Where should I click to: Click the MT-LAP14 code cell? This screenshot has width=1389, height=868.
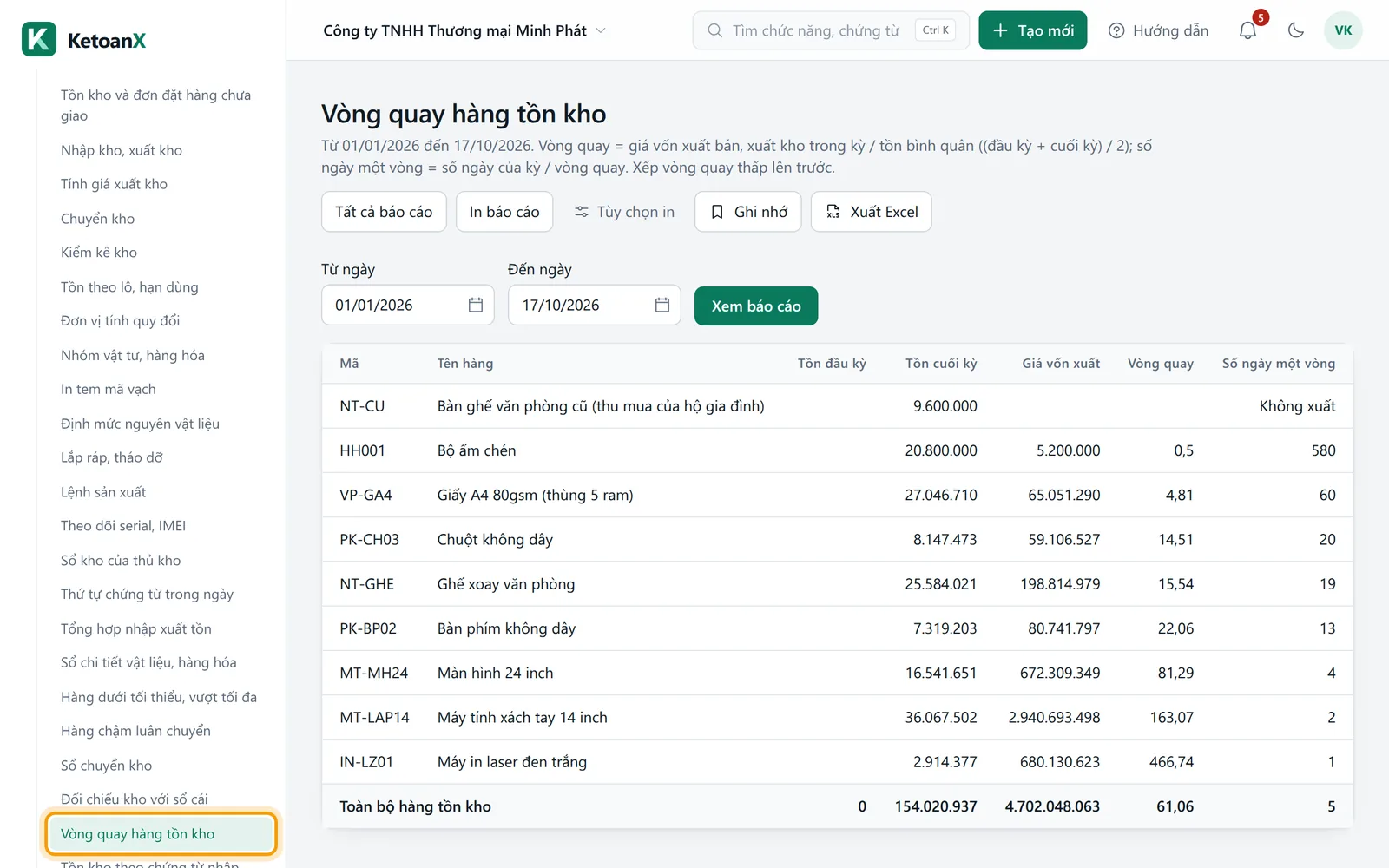click(x=374, y=718)
